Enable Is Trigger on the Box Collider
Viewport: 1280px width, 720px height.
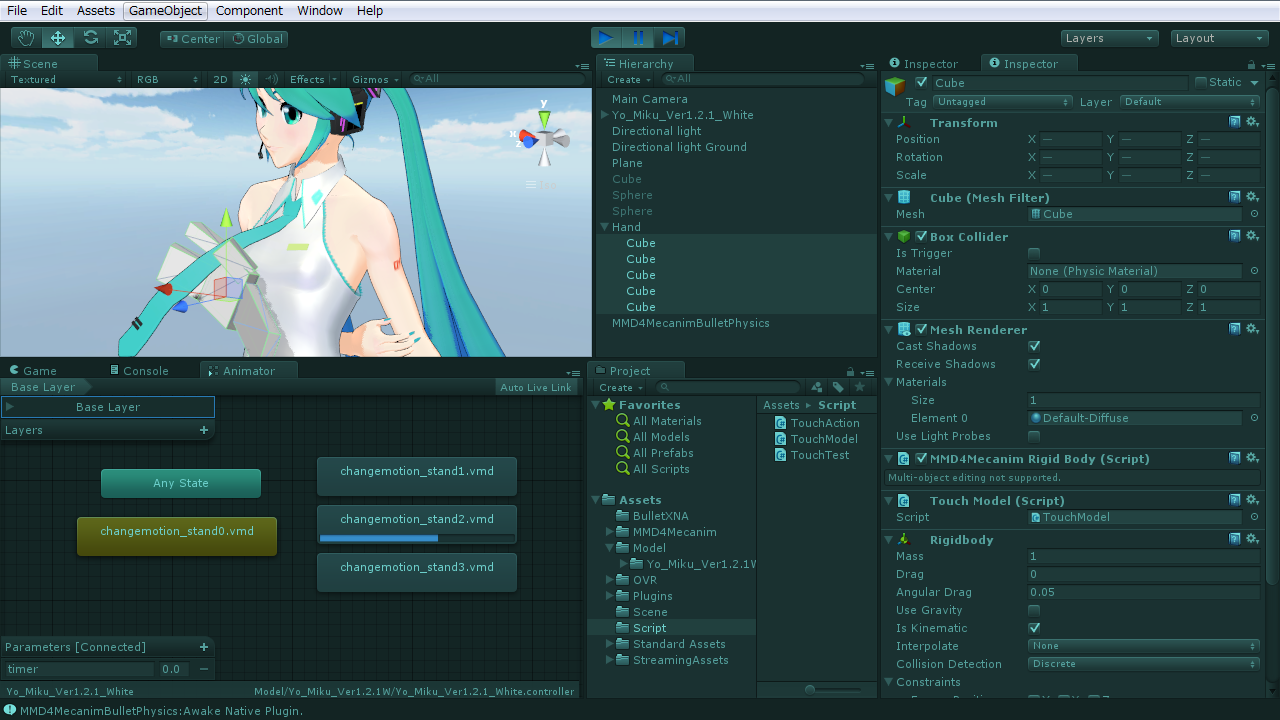[x=1035, y=253]
